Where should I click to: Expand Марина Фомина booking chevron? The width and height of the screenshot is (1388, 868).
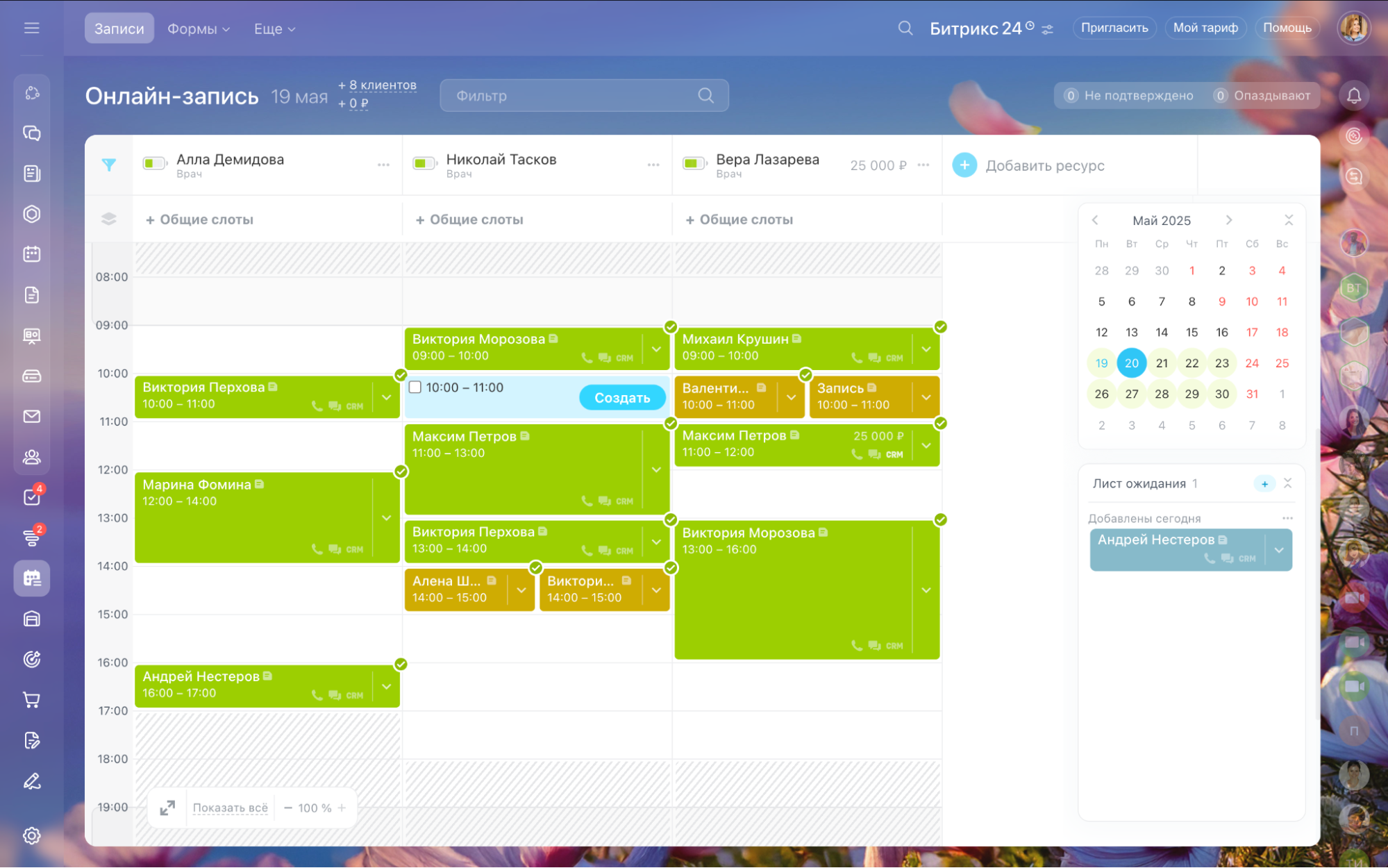point(387,518)
